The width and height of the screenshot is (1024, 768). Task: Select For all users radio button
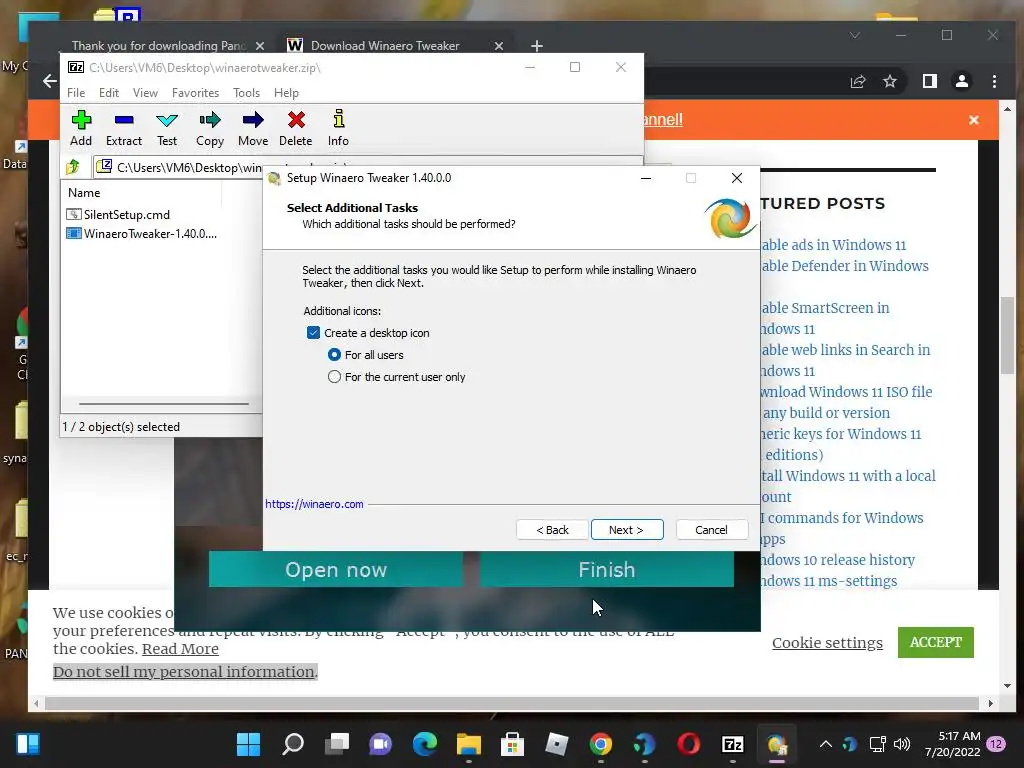334,355
